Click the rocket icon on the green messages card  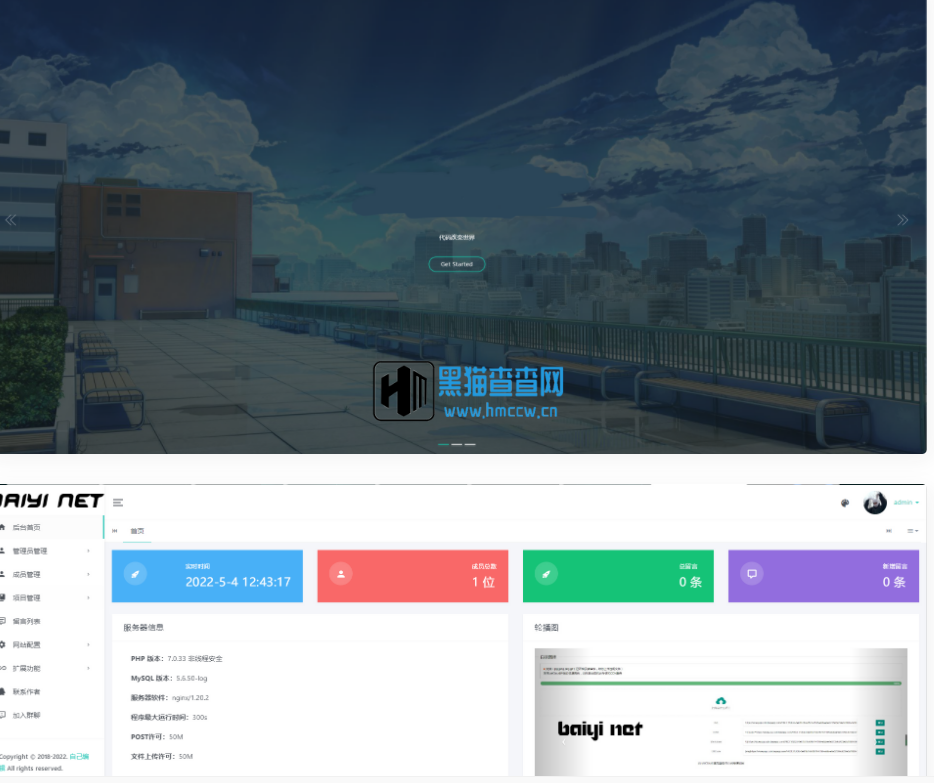tap(546, 574)
